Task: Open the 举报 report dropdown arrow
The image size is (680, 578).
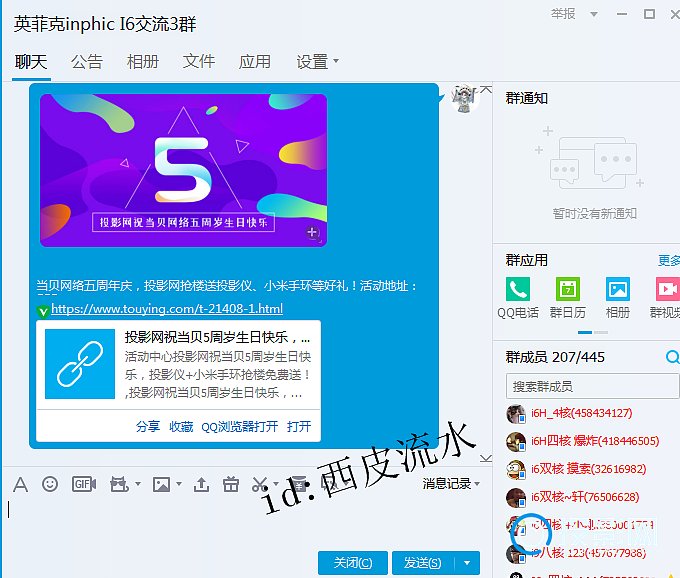Action: pyautogui.click(x=594, y=14)
